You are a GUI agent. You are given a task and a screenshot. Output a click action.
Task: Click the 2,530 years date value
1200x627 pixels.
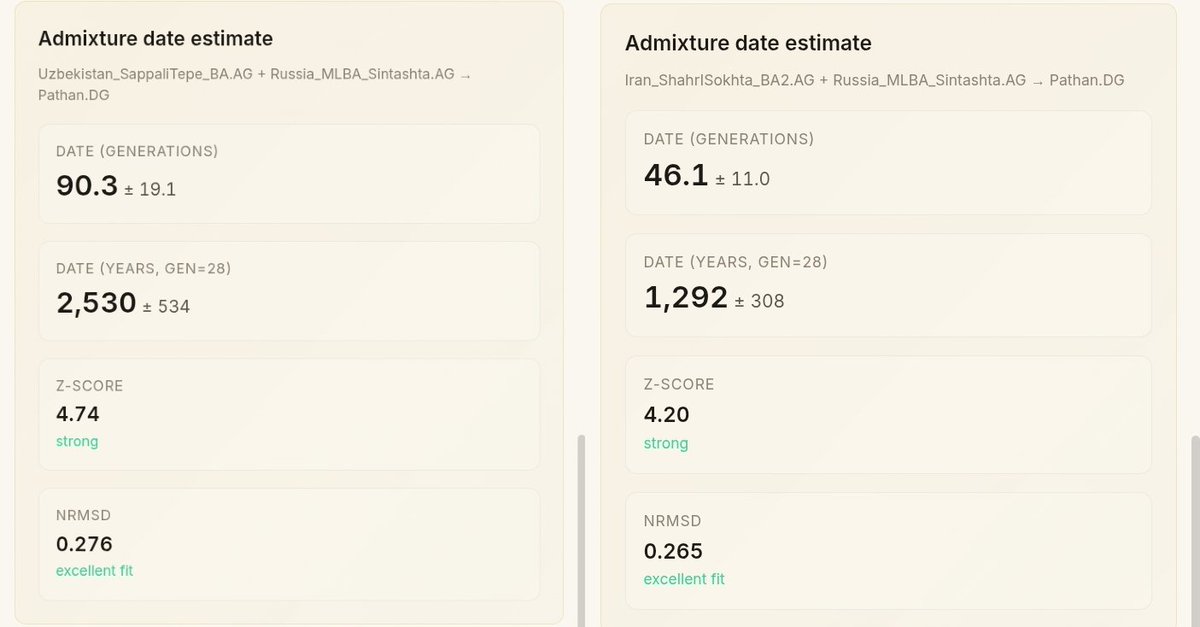pyautogui.click(x=96, y=303)
